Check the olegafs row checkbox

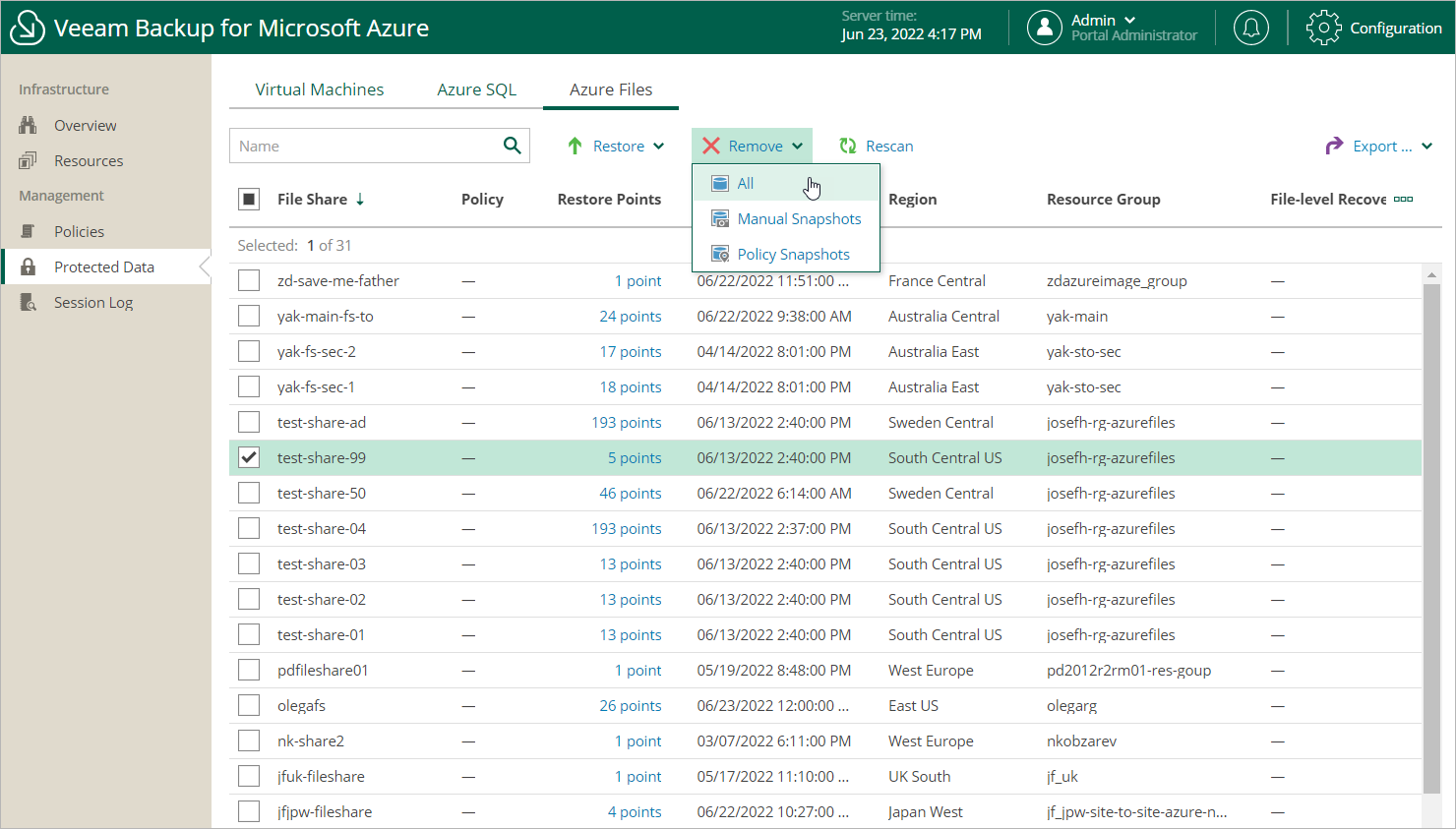coord(249,705)
